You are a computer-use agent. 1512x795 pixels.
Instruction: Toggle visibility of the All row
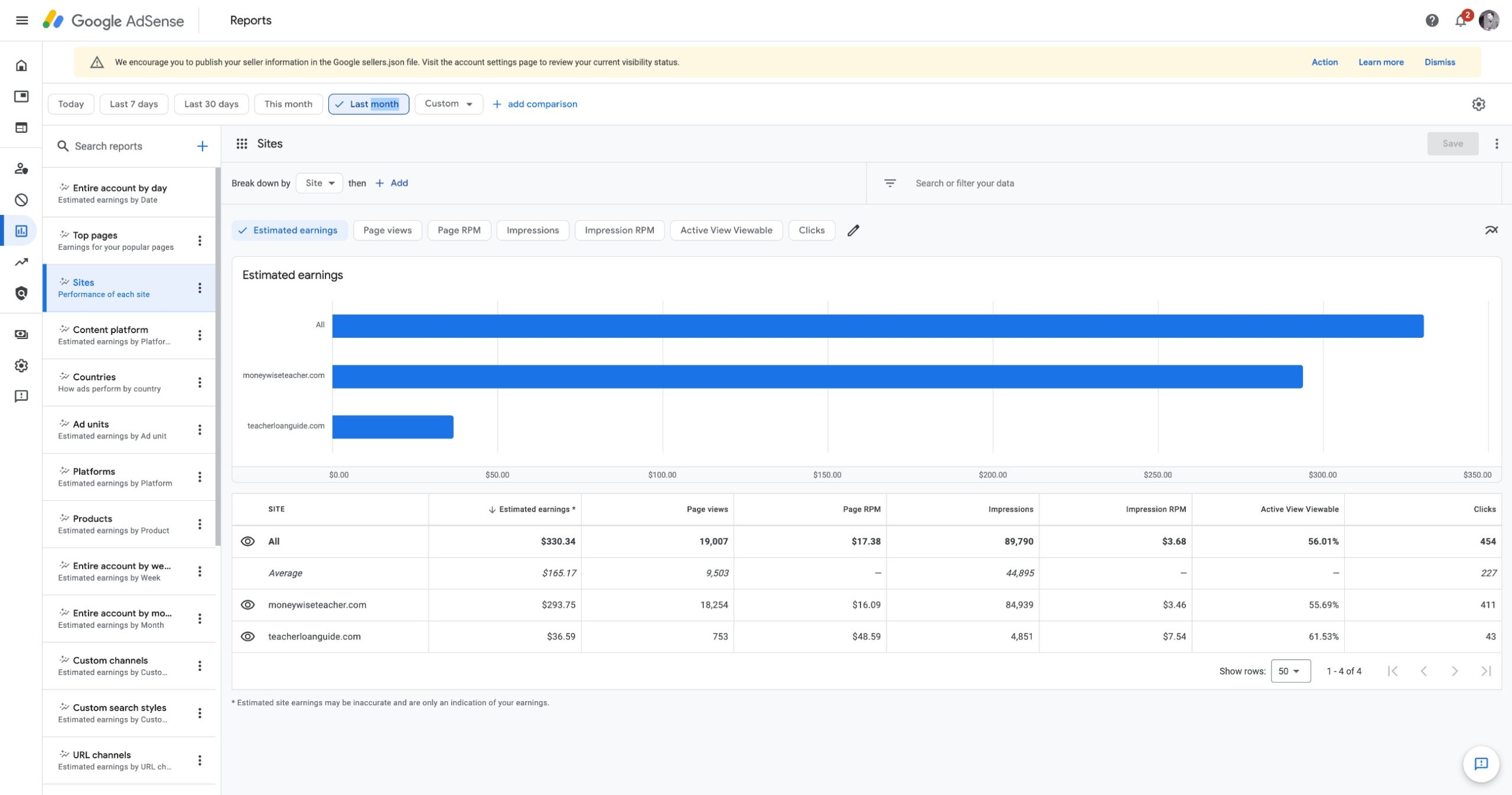tap(247, 541)
